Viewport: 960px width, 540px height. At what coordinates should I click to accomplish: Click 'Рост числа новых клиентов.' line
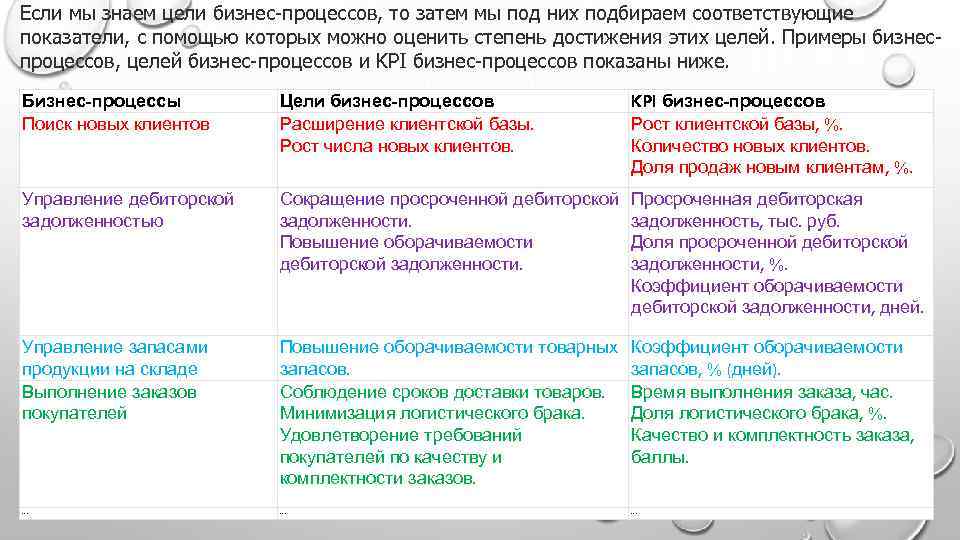[x=397, y=146]
